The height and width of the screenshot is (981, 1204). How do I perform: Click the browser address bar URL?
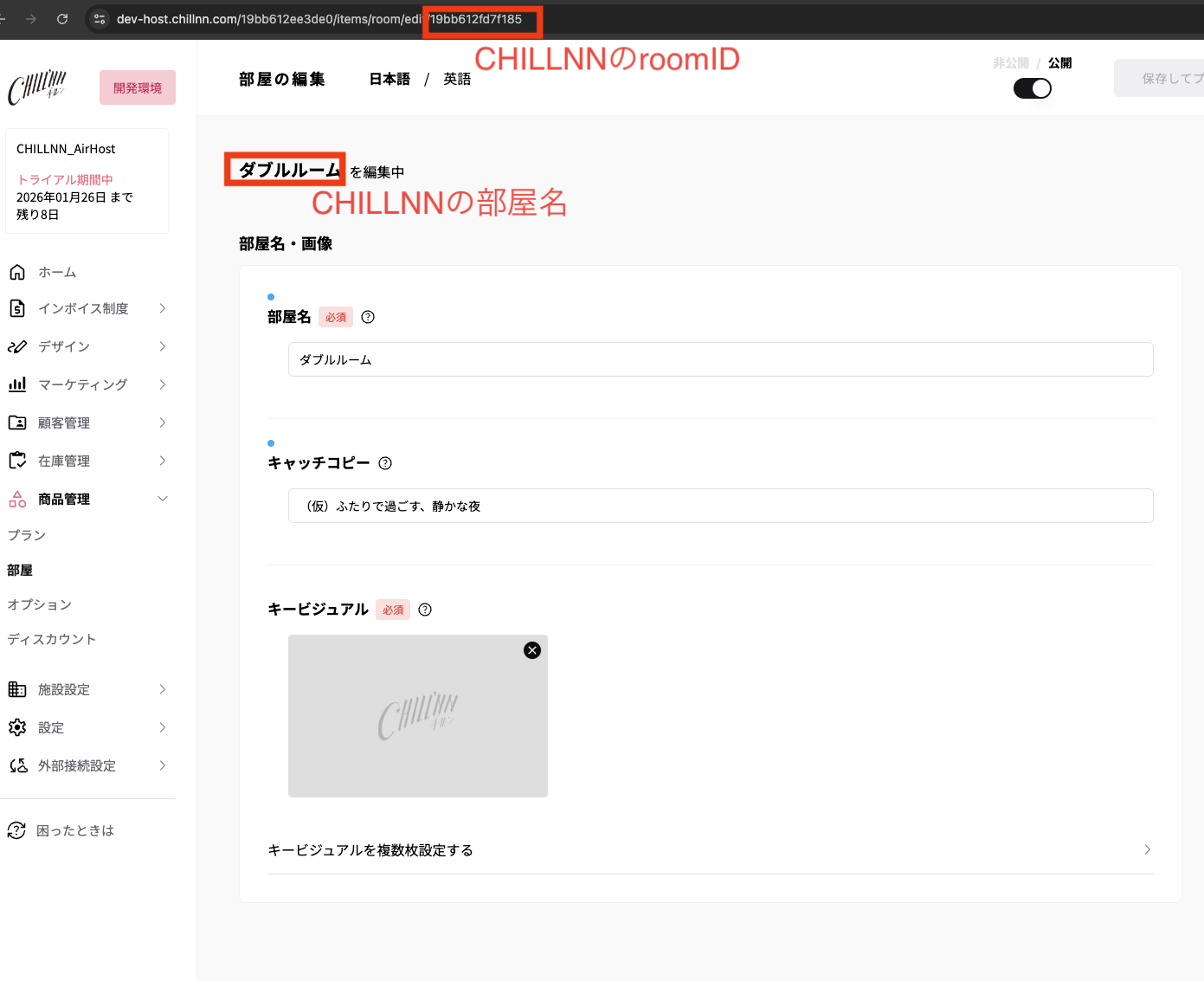320,19
